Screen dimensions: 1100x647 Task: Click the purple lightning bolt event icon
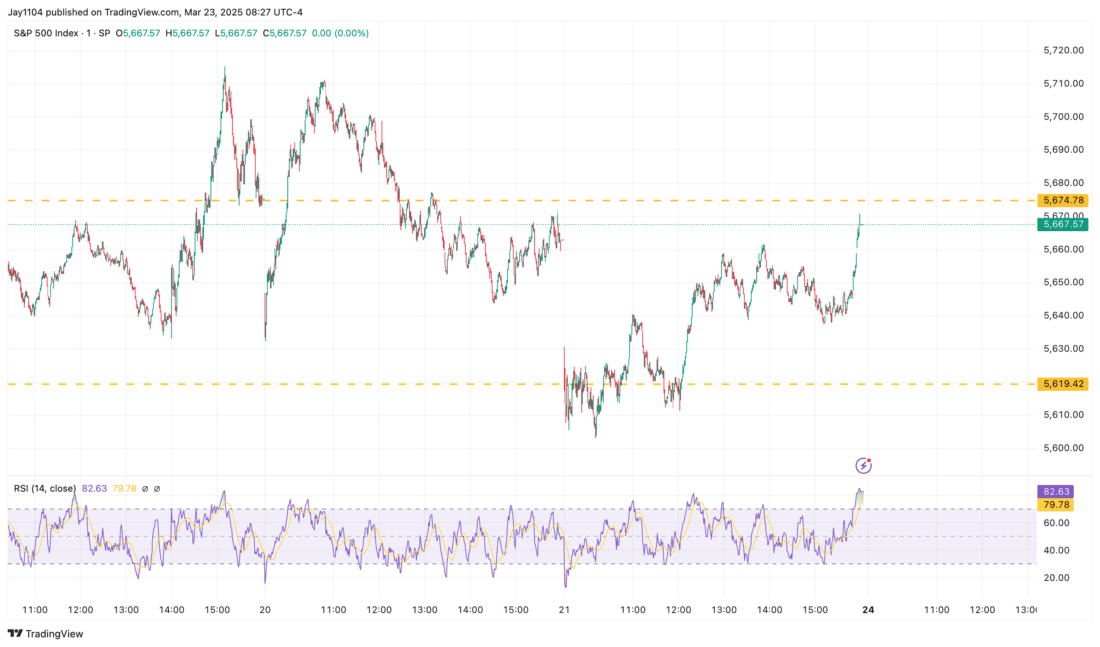[x=864, y=465]
